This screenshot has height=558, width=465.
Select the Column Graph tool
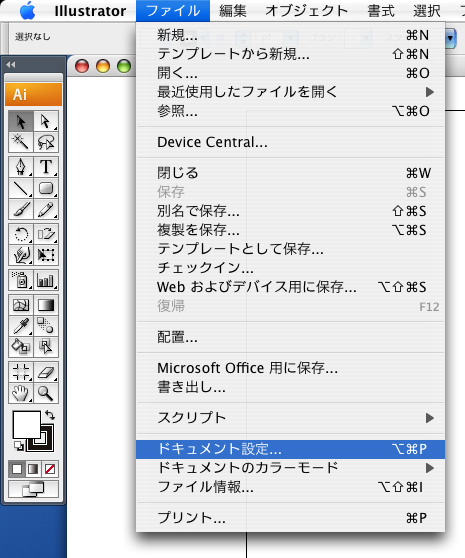pyautogui.click(x=46, y=280)
